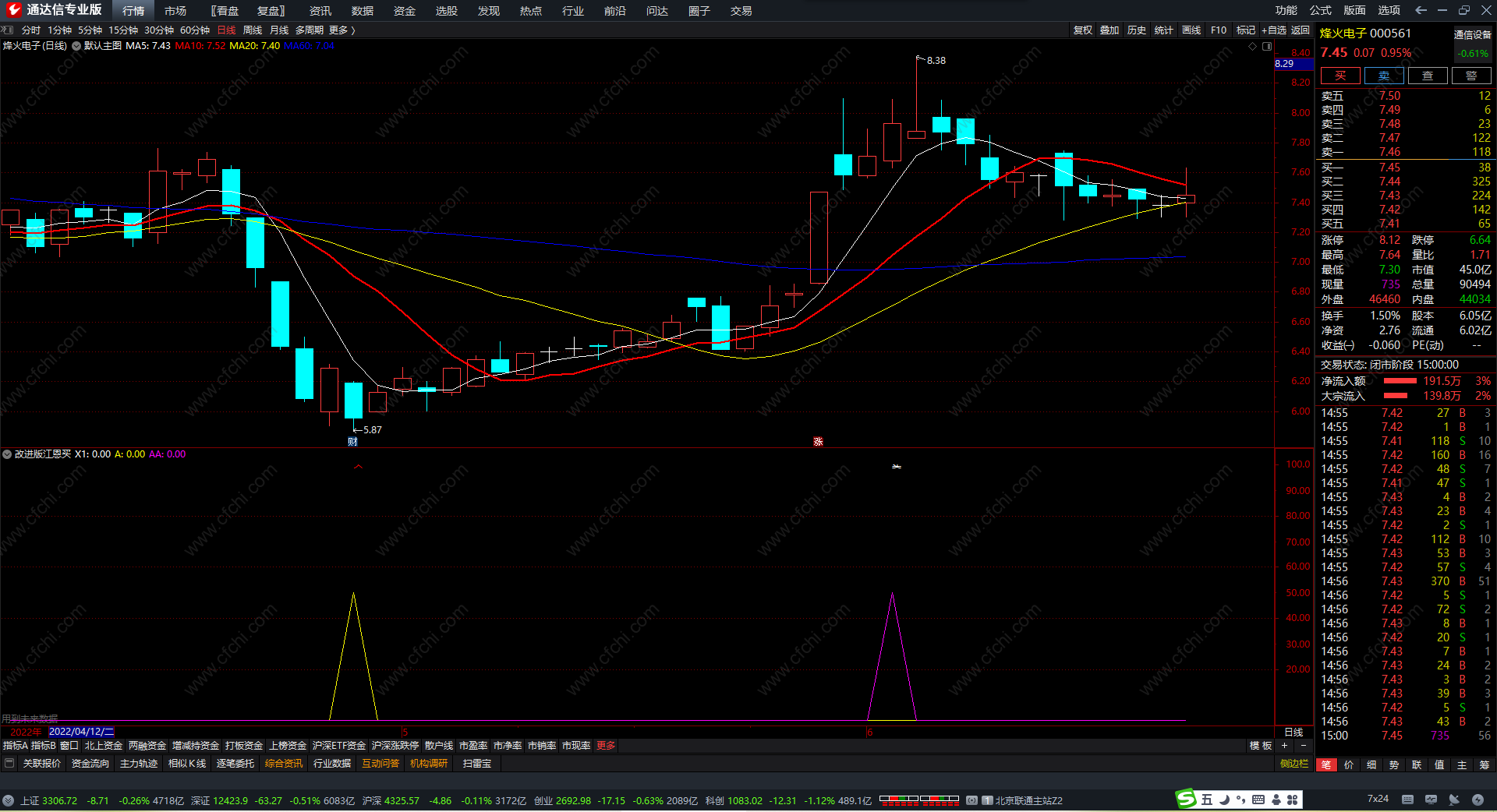Click the red 涨 marker under the chart
Image resolution: width=1497 pixels, height=812 pixels.
(818, 442)
